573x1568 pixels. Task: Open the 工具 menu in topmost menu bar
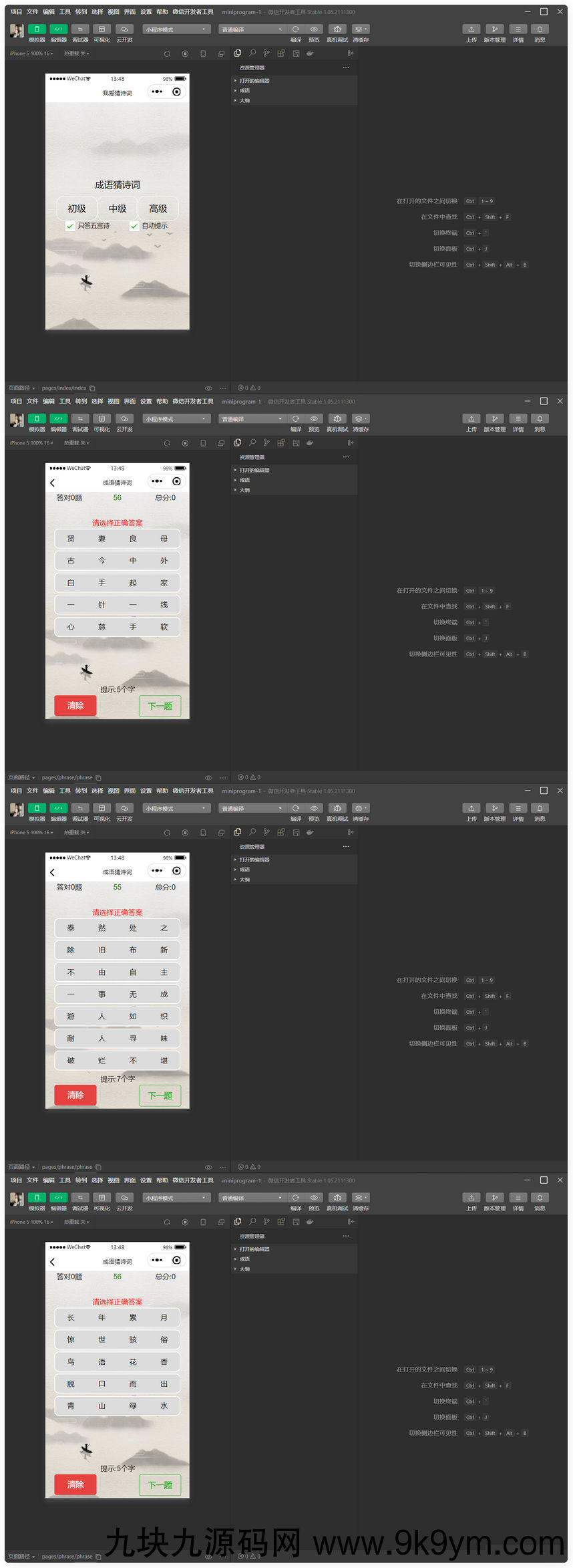(65, 12)
